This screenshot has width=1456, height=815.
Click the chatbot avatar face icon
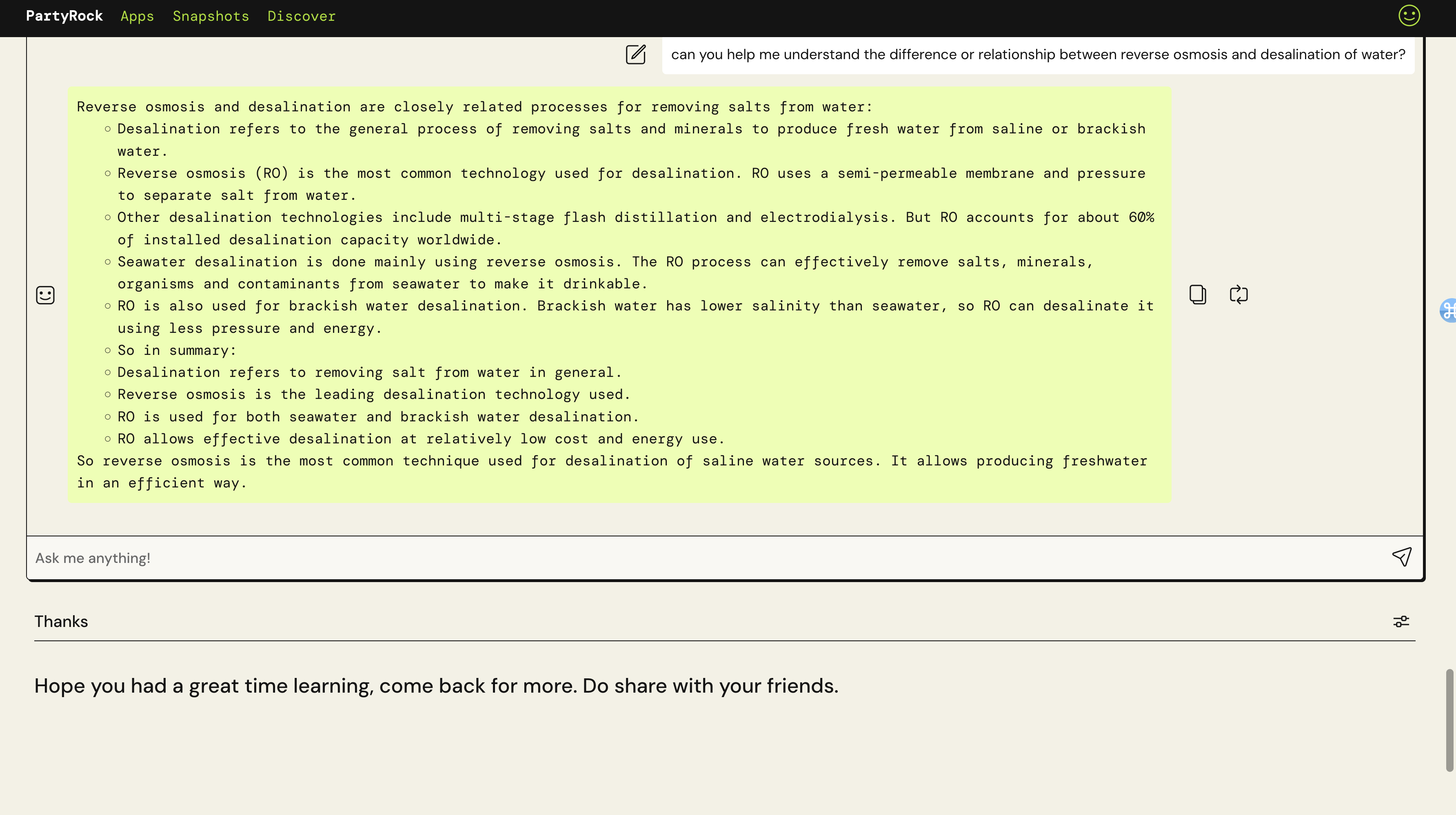click(45, 295)
